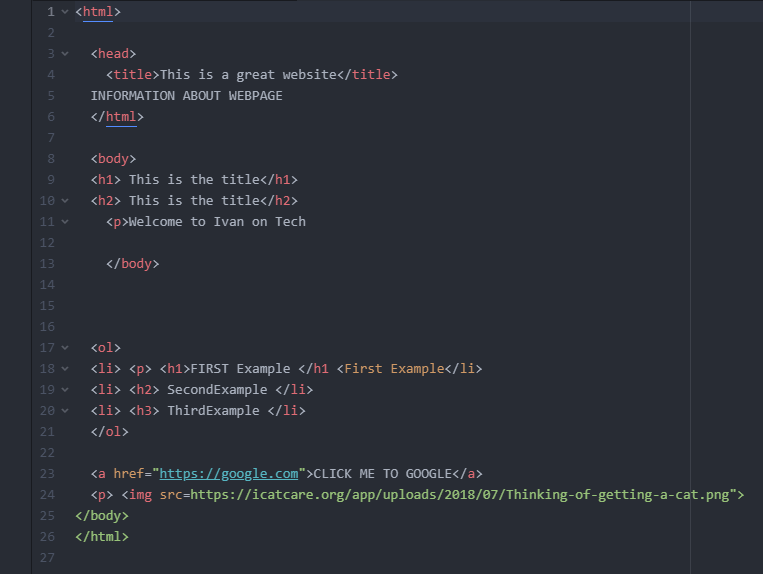763x574 pixels.
Task: Collapse the html block at line 1
Action: pos(65,12)
